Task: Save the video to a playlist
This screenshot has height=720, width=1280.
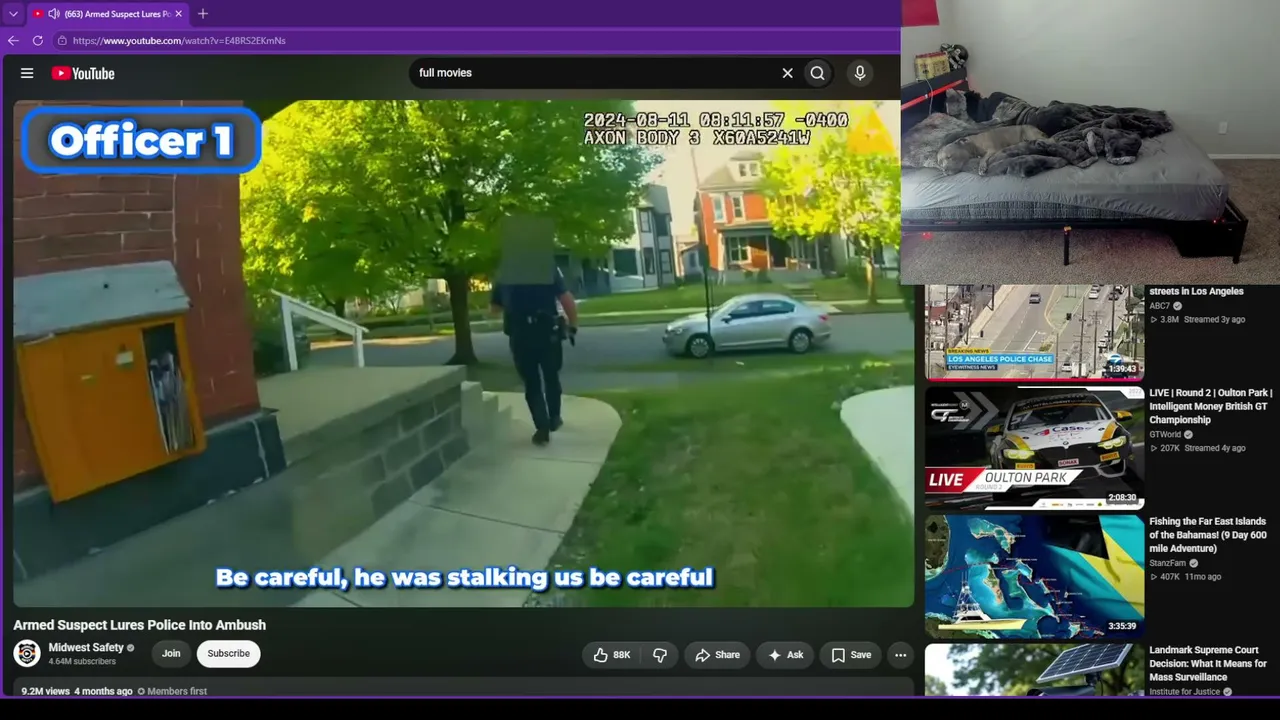Action: click(x=851, y=655)
